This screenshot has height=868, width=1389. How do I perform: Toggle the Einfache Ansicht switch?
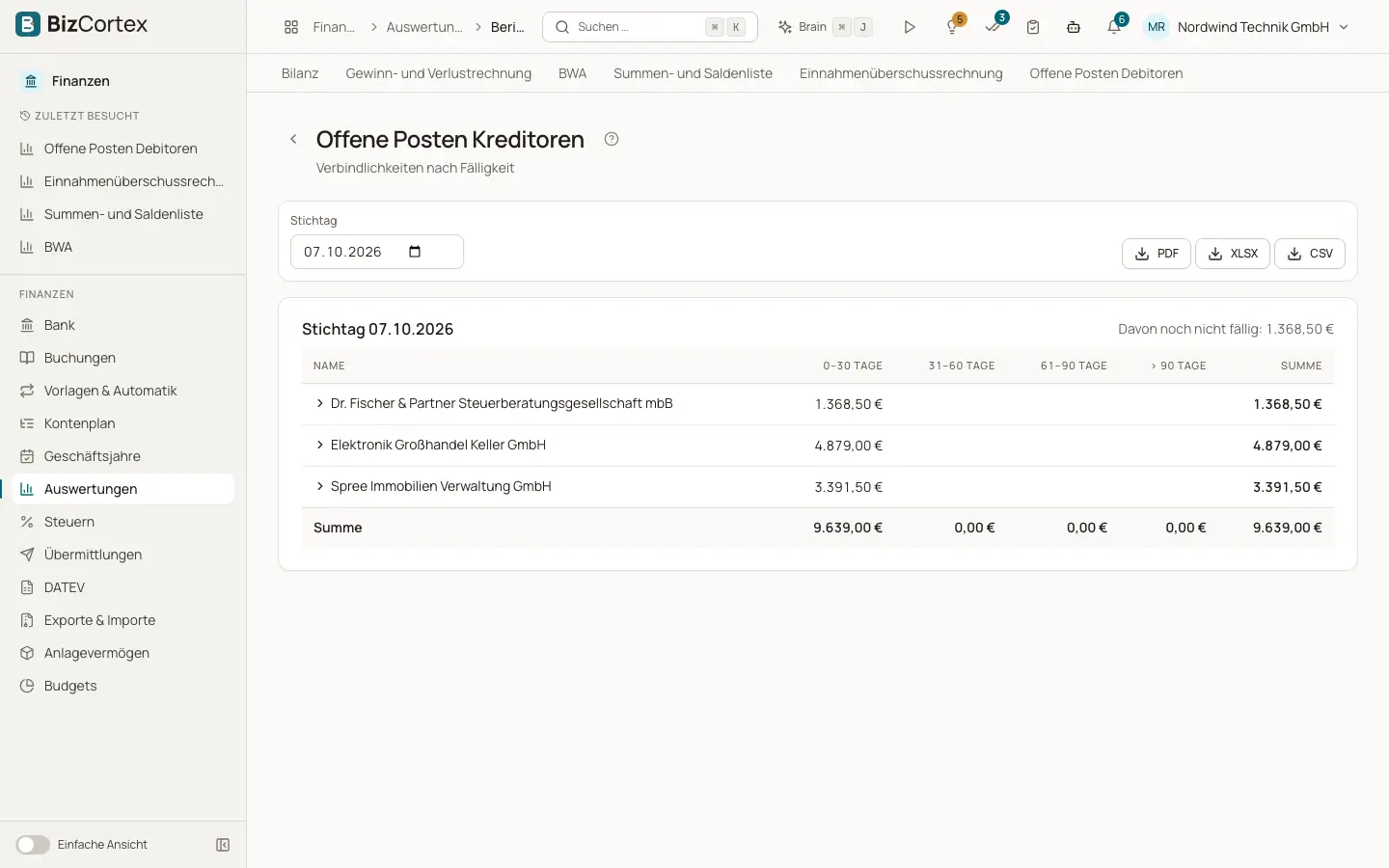(x=33, y=845)
